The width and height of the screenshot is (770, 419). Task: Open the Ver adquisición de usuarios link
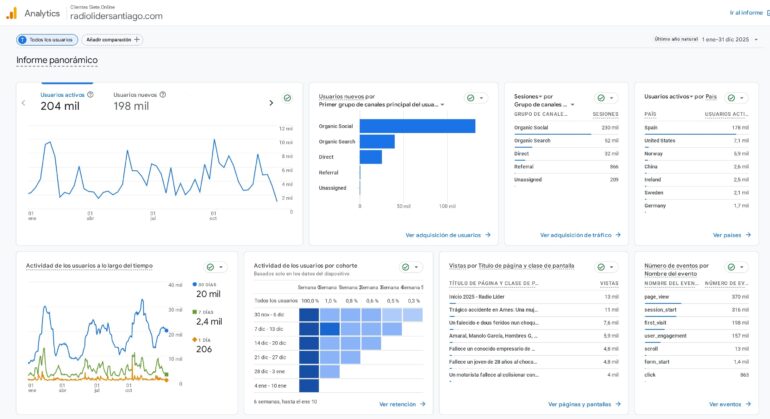(447, 235)
